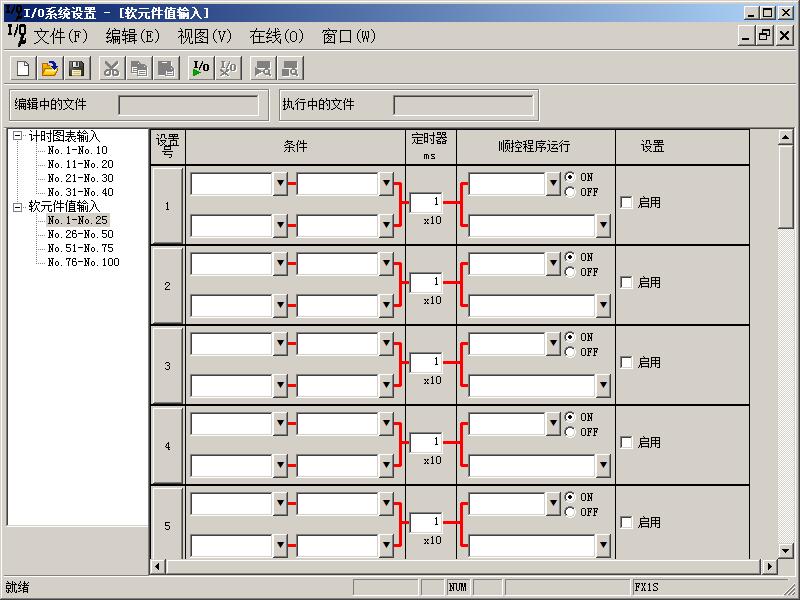800x600 pixels.
Task: Click the Cut scissors toolbar icon
Action: click(x=111, y=68)
